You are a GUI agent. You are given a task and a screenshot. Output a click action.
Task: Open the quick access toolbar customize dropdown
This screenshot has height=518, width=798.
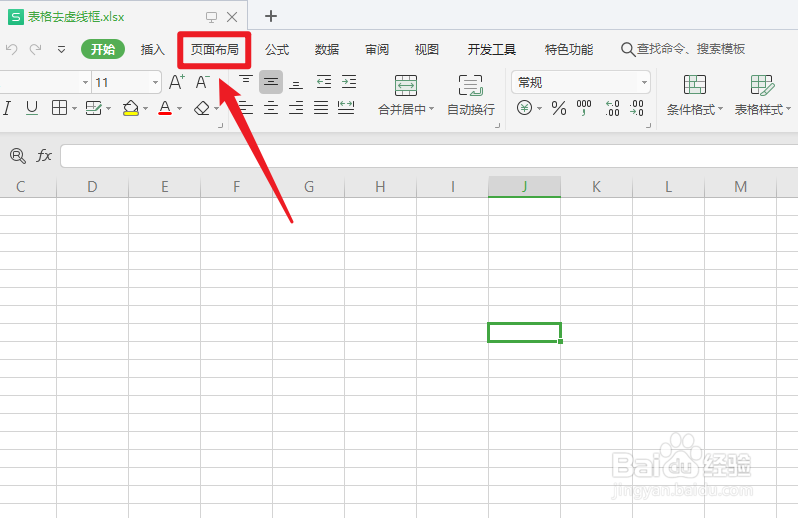61,50
